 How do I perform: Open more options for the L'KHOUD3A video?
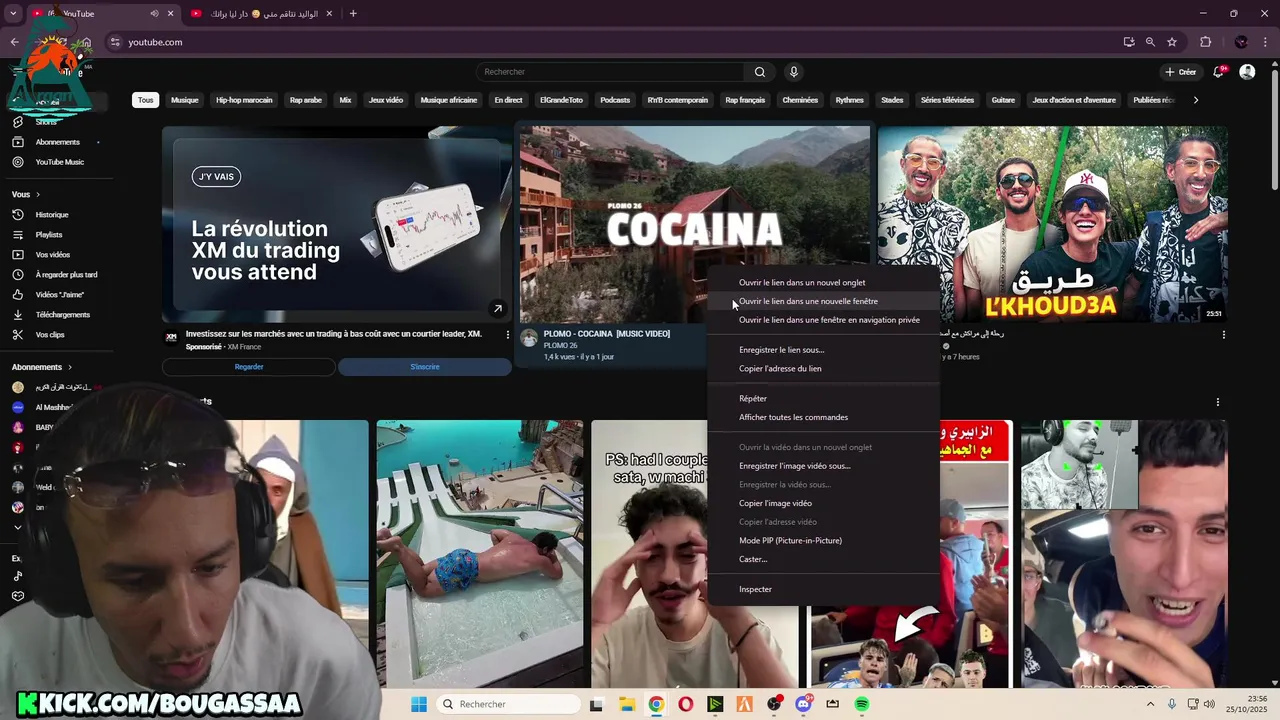[x=1223, y=335]
